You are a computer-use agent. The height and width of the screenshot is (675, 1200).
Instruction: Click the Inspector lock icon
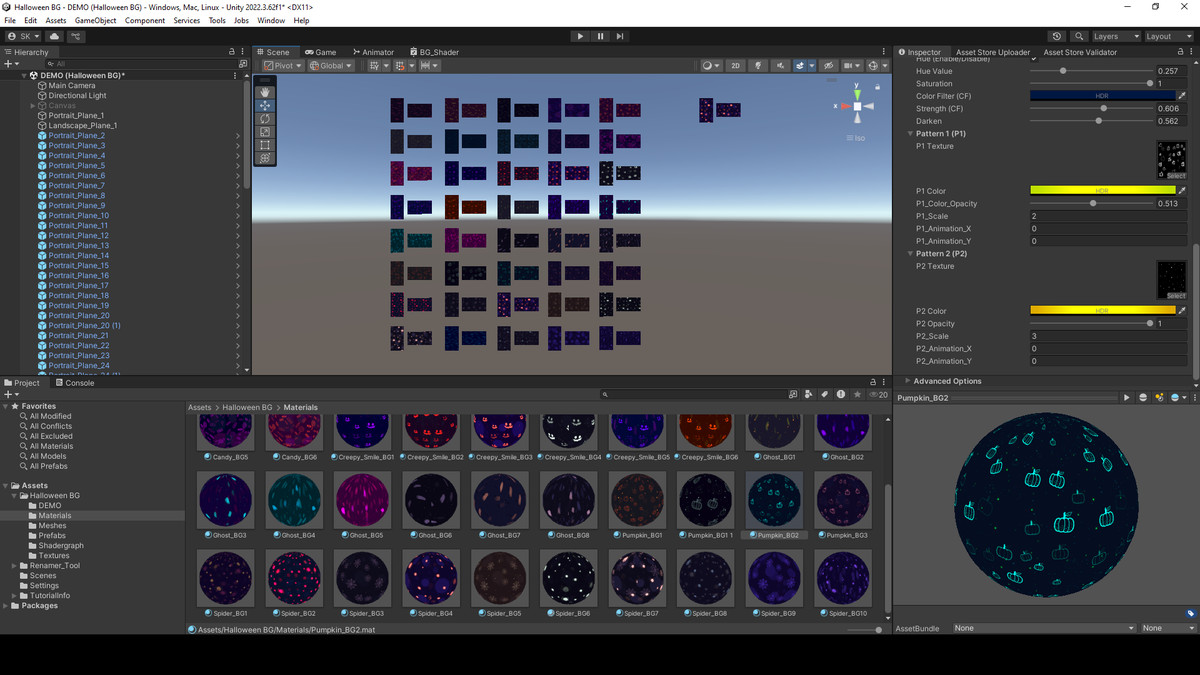point(1179,52)
